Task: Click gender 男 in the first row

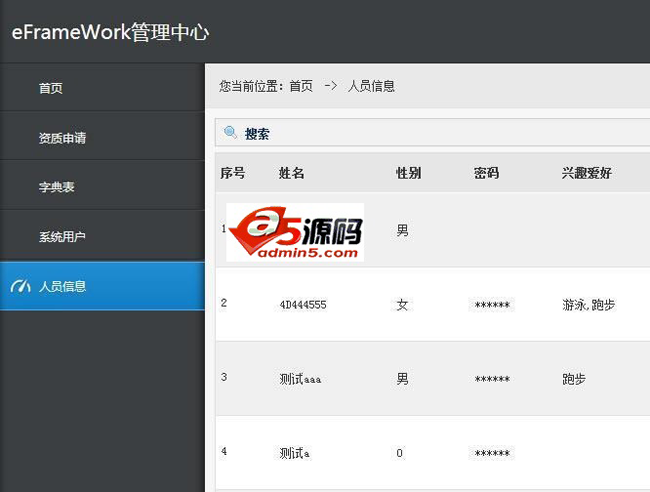Action: [x=402, y=230]
